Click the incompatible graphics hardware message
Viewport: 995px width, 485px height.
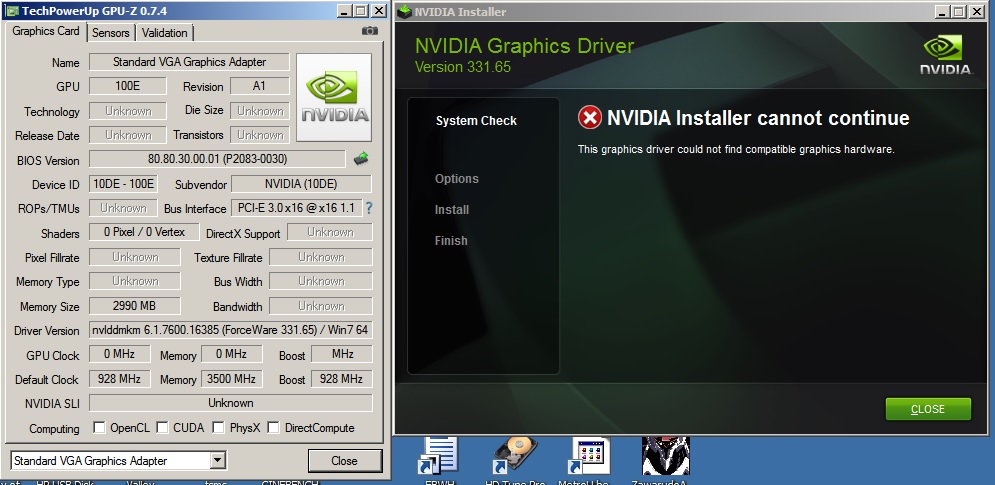click(736, 150)
